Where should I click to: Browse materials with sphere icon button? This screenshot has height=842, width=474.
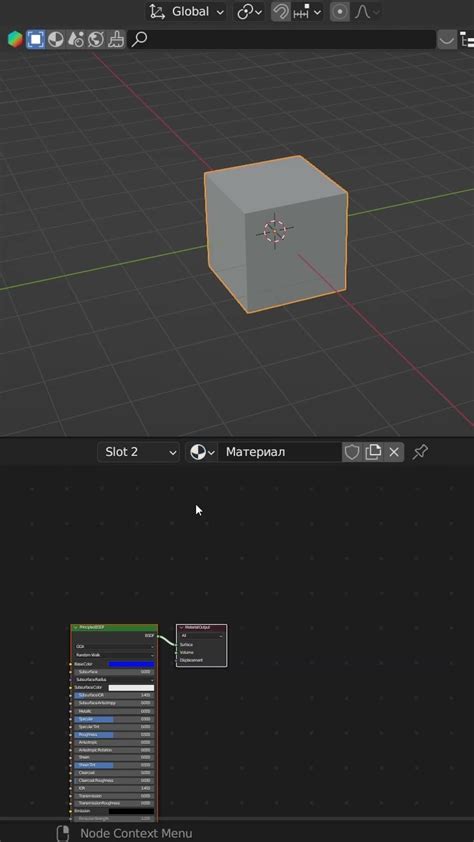(x=202, y=452)
